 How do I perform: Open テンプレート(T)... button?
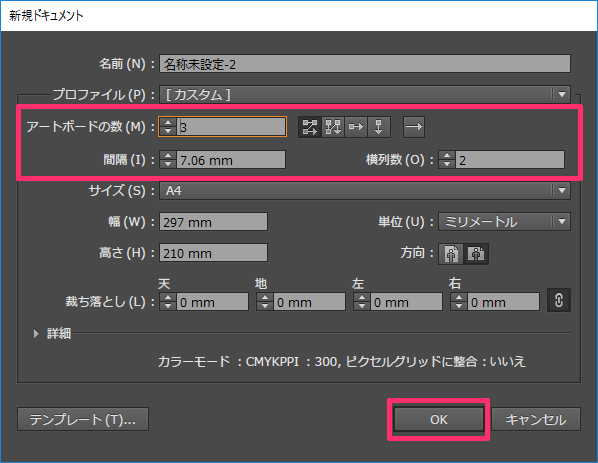tap(83, 419)
